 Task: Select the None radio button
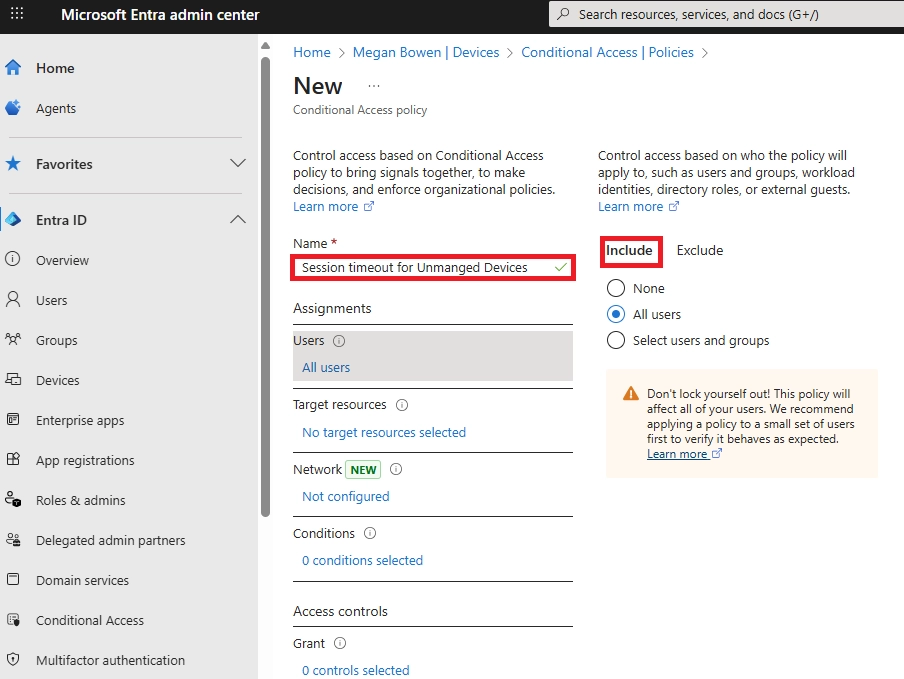click(x=616, y=288)
